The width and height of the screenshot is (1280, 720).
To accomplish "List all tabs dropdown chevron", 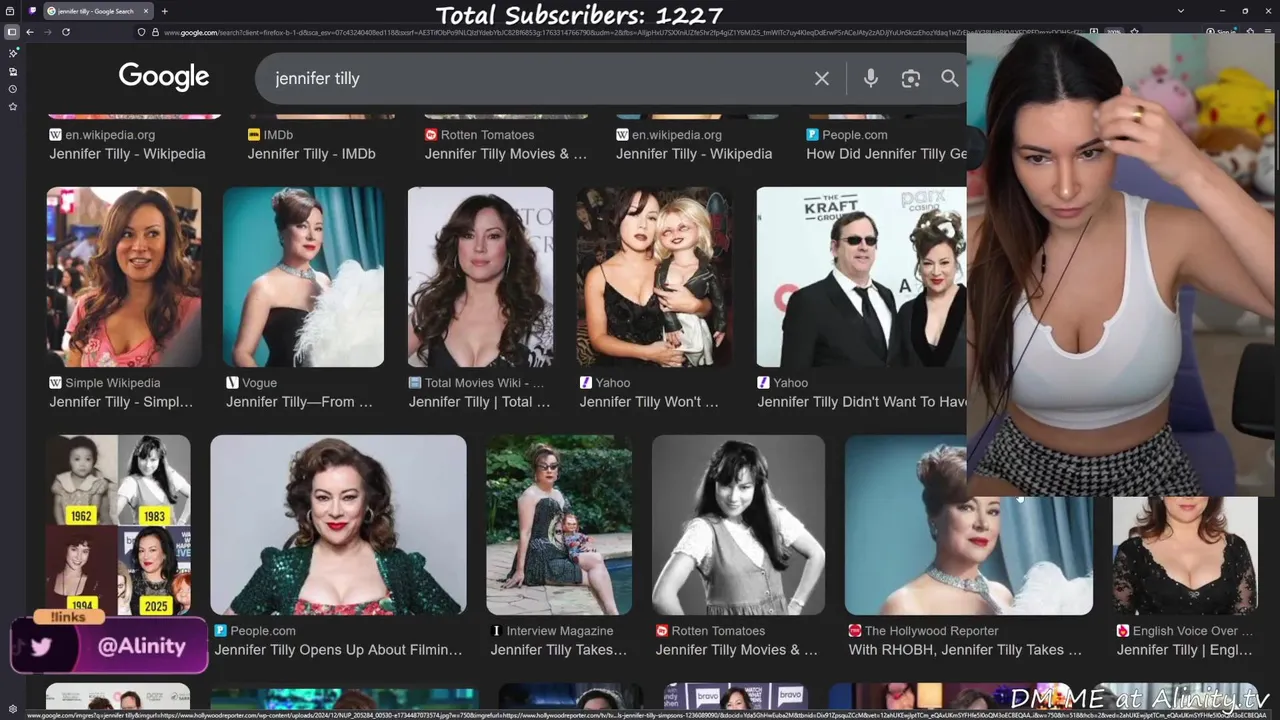I will (x=1181, y=11).
